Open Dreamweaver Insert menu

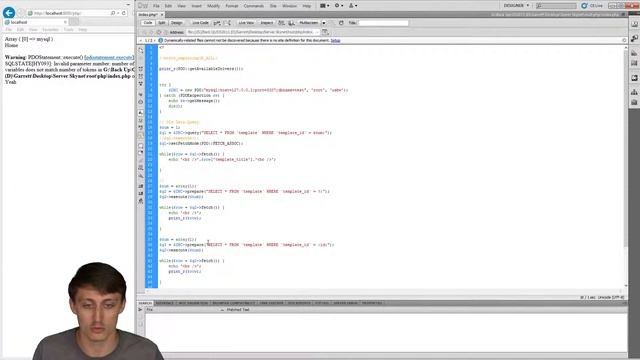click(196, 6)
